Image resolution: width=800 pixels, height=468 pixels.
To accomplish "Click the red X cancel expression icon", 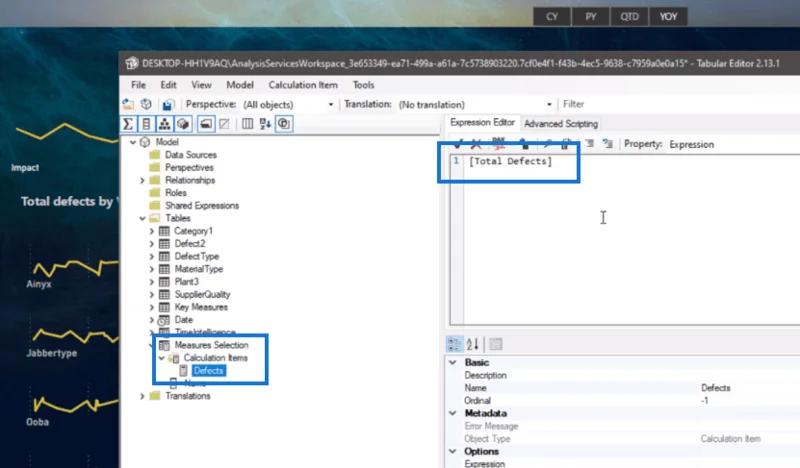I will pyautogui.click(x=476, y=144).
